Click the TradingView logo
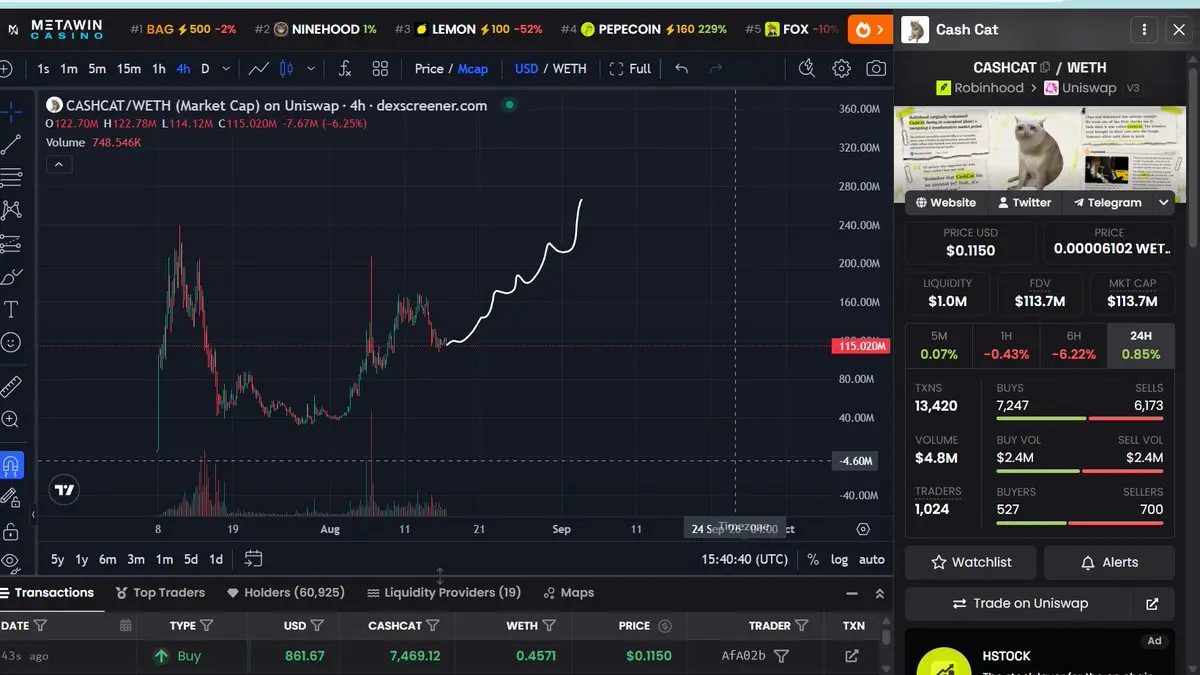This screenshot has height=675, width=1200. 65,490
